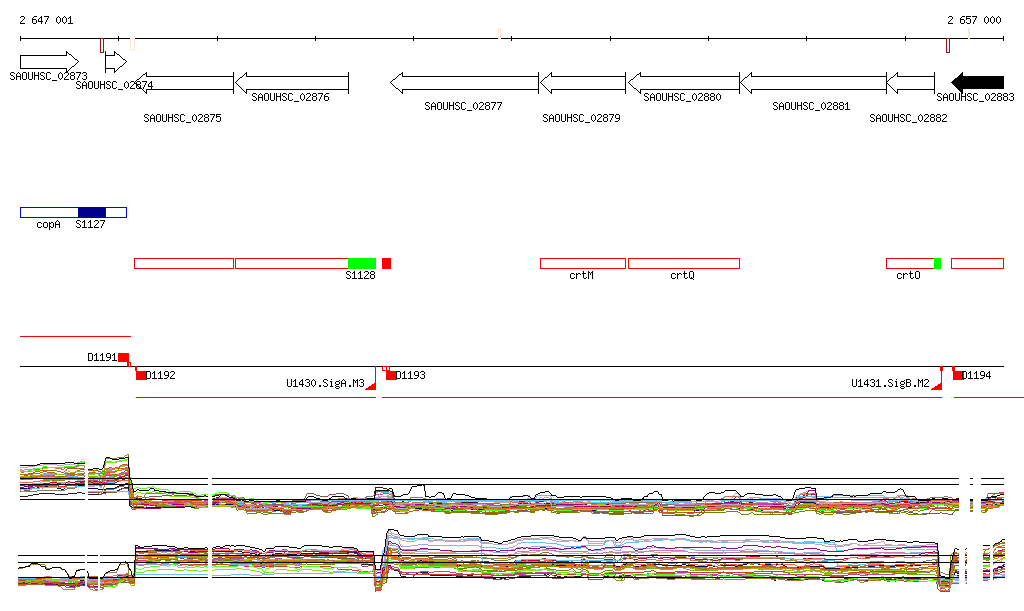Click the U1431.SigB.M2 promoter marker

(x=937, y=385)
